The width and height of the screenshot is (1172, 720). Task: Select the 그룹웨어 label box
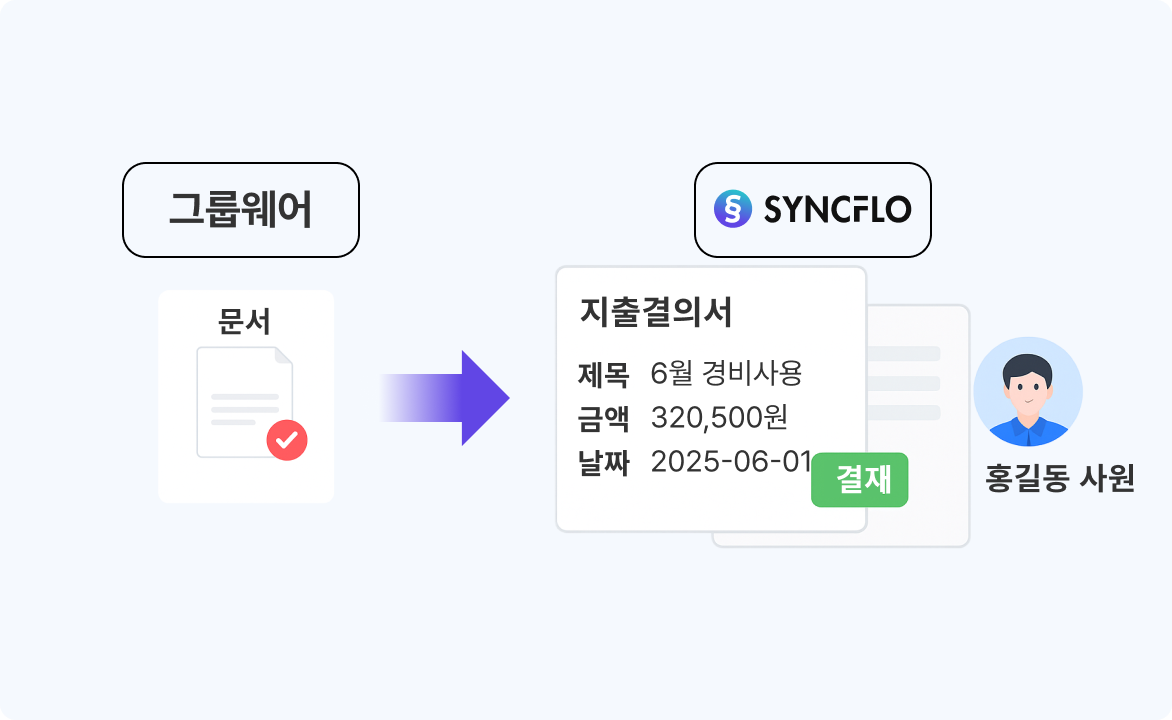(x=240, y=210)
